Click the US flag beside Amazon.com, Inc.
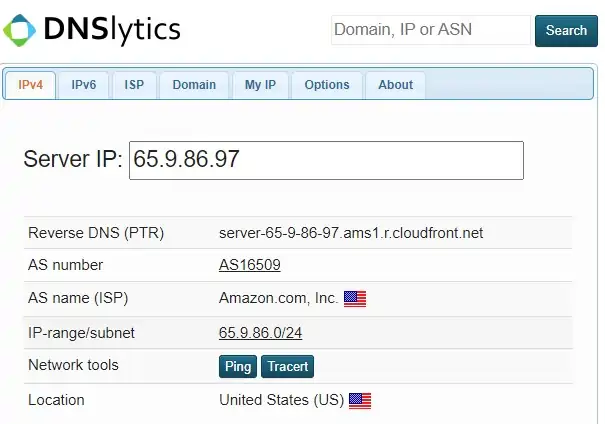This screenshot has height=424, width=605. click(355, 298)
